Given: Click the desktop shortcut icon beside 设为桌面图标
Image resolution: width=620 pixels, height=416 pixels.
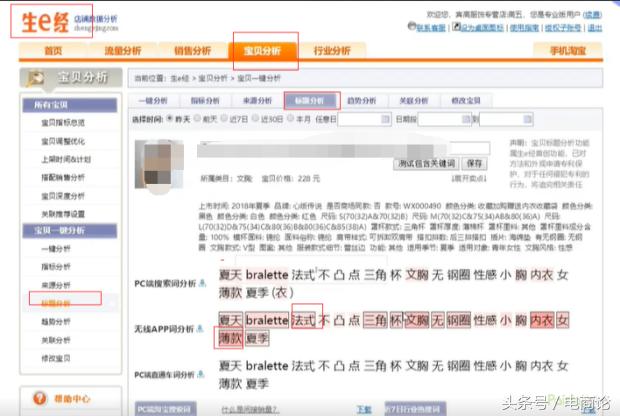Looking at the screenshot, I should click(x=457, y=26).
